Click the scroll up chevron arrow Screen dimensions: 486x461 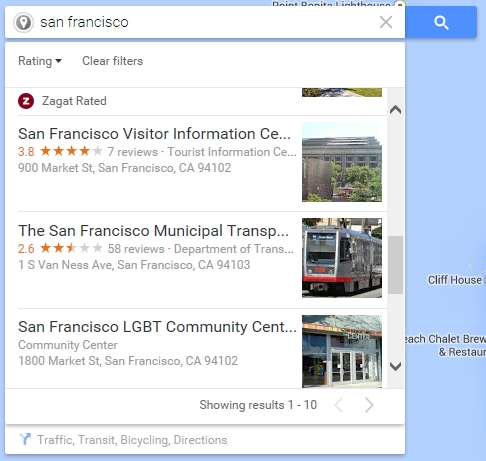pyautogui.click(x=395, y=109)
